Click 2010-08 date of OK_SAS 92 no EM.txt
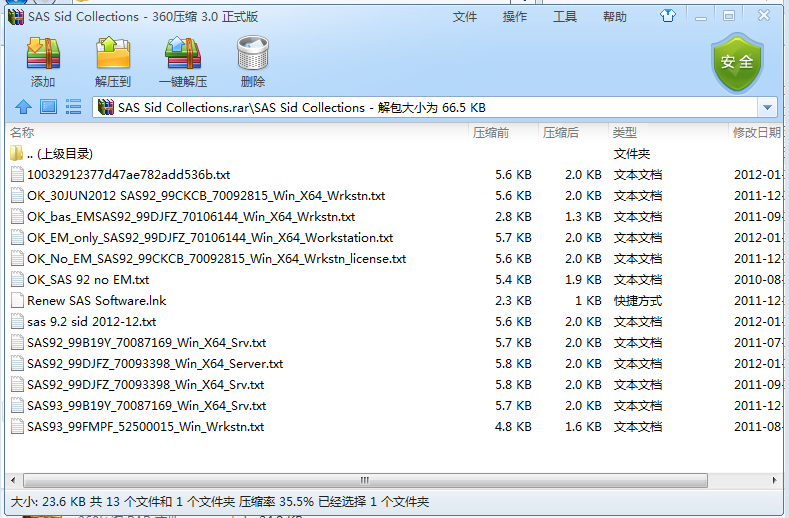This screenshot has height=518, width=789. point(757,279)
